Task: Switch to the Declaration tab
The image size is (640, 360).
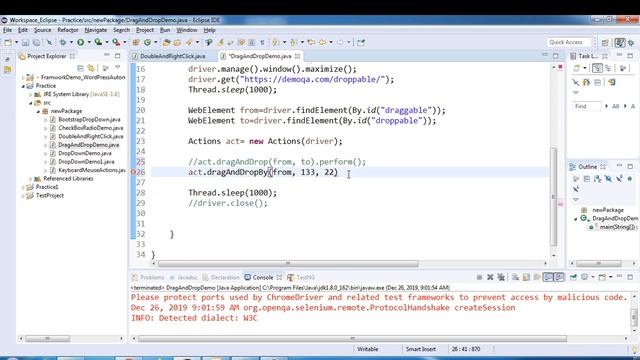Action: coord(221,277)
